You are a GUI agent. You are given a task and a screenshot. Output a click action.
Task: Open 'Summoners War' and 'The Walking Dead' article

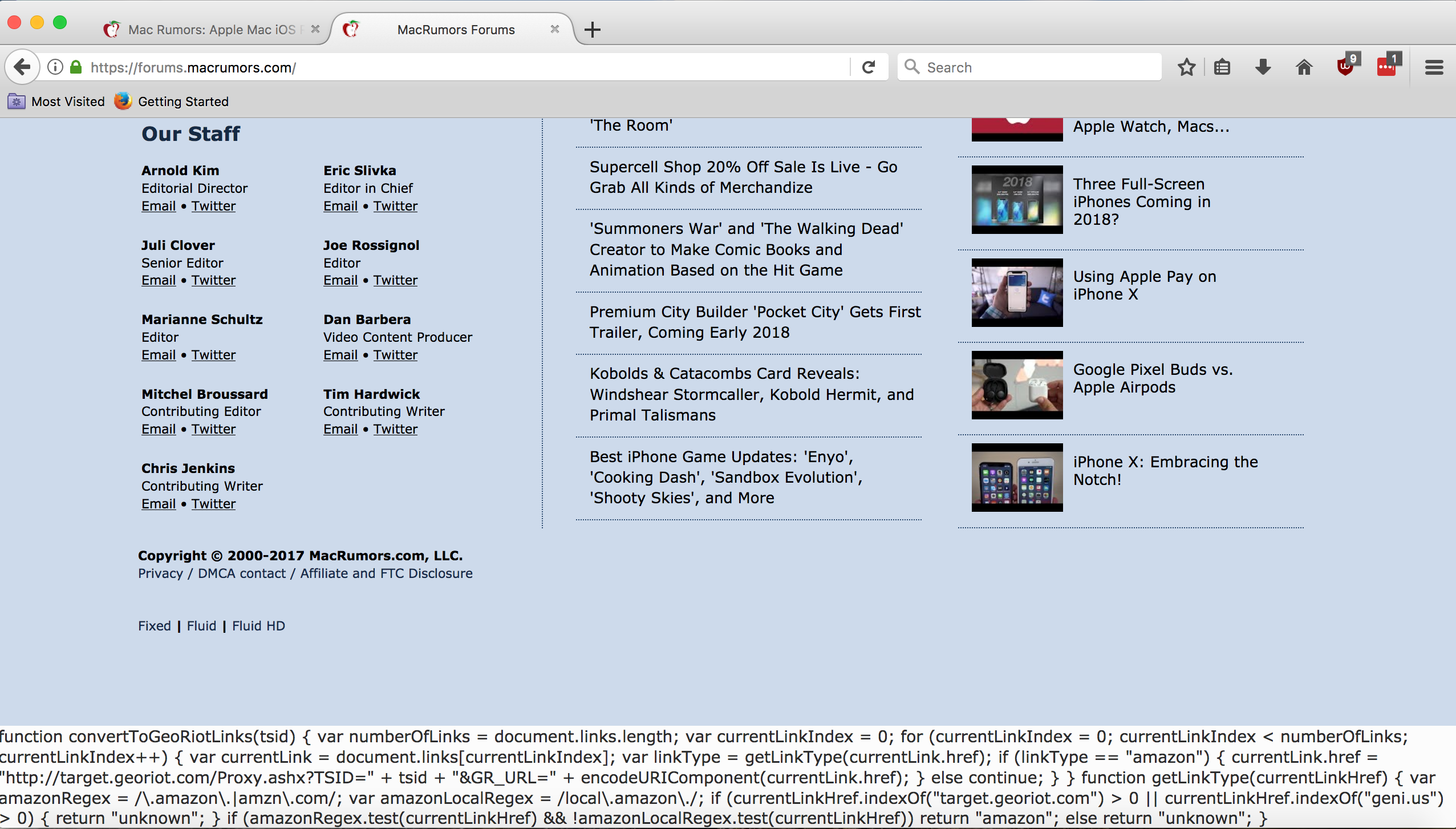tap(747, 249)
